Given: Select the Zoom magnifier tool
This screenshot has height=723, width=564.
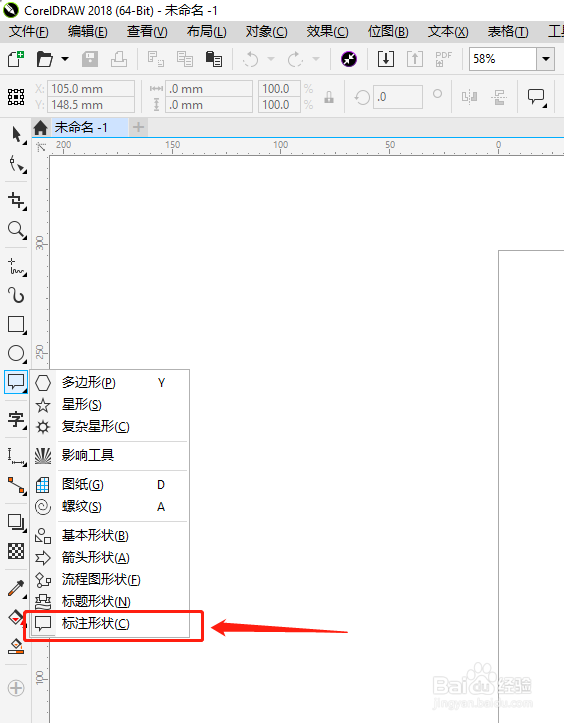Looking at the screenshot, I should (17, 229).
